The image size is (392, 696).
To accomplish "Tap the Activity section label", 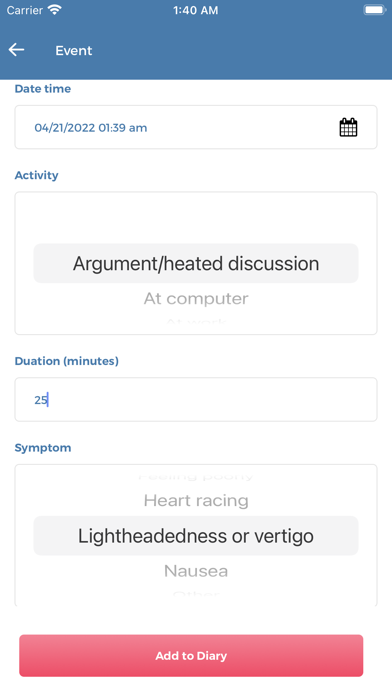I will [x=36, y=175].
